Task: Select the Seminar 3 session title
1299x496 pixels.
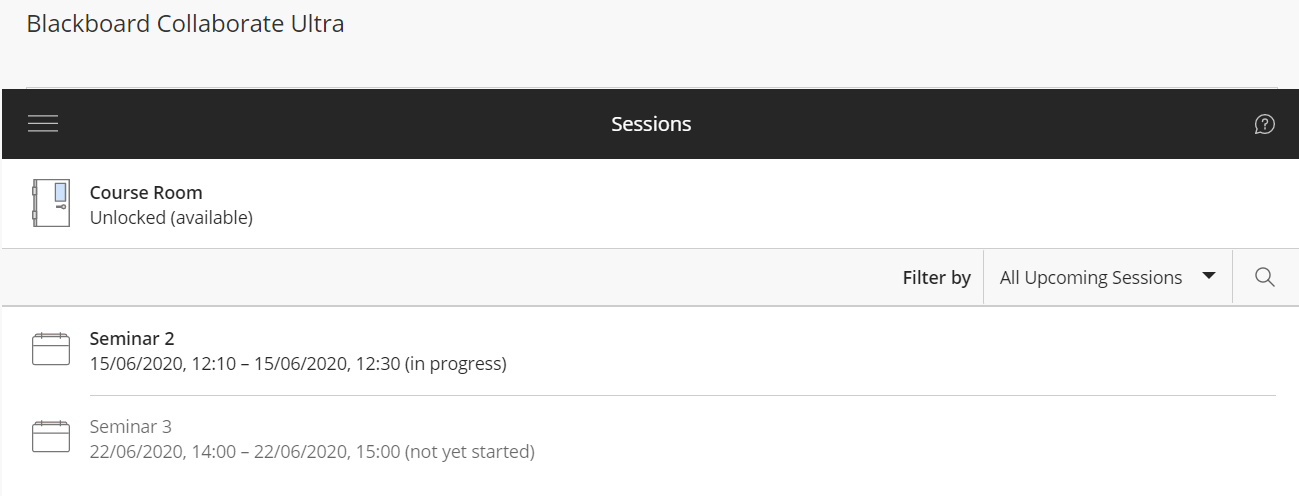Action: pyautogui.click(x=131, y=427)
